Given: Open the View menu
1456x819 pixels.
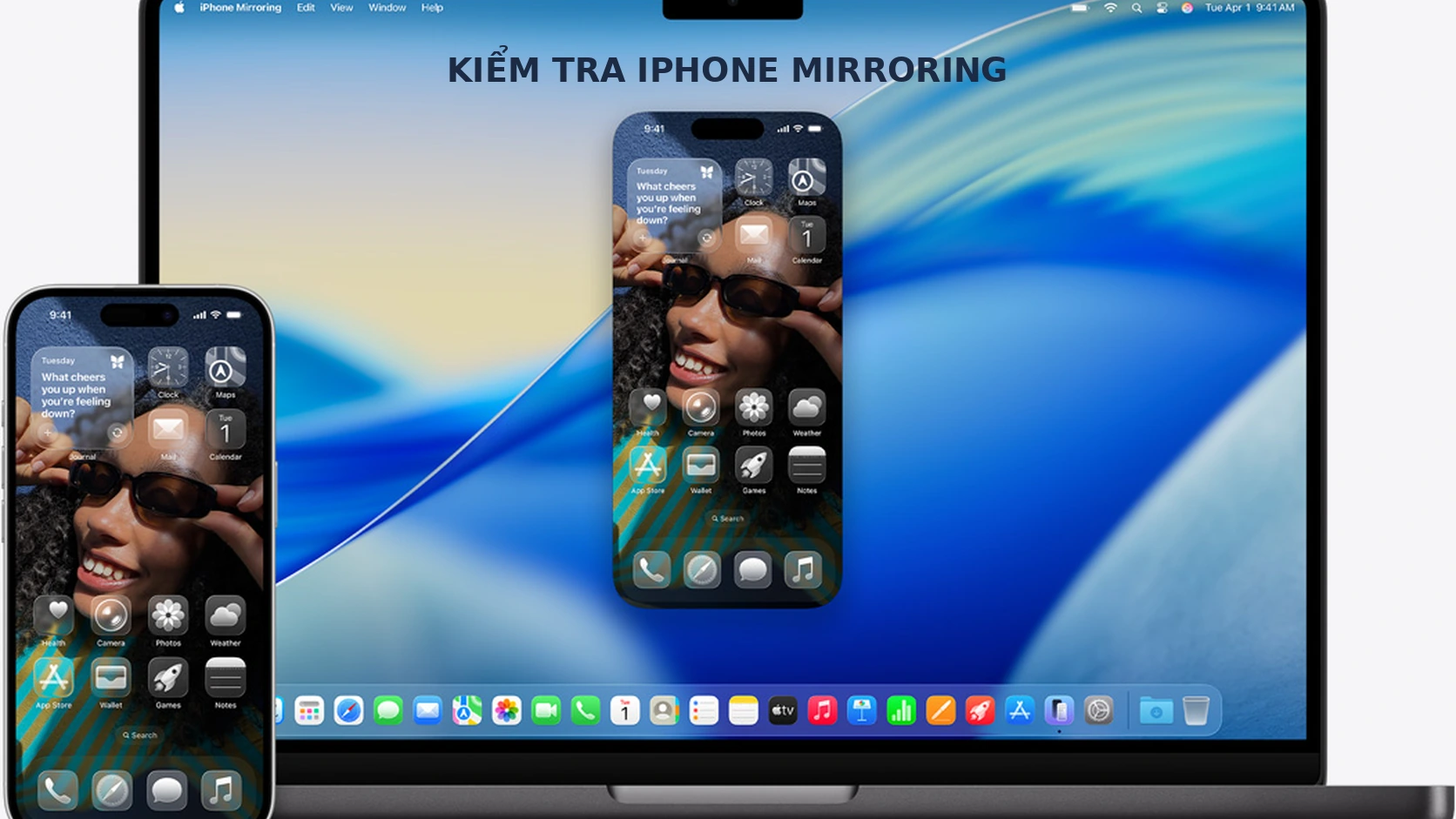Looking at the screenshot, I should [341, 8].
